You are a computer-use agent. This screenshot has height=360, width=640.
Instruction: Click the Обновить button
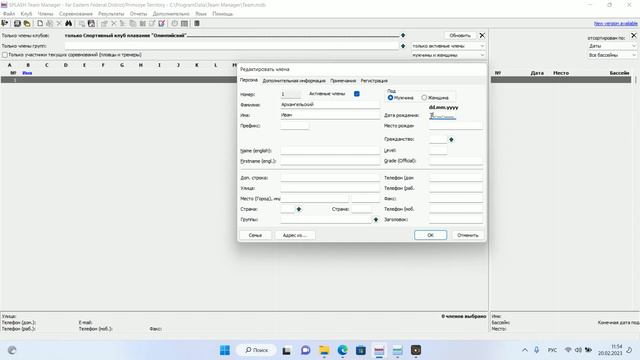[460, 36]
